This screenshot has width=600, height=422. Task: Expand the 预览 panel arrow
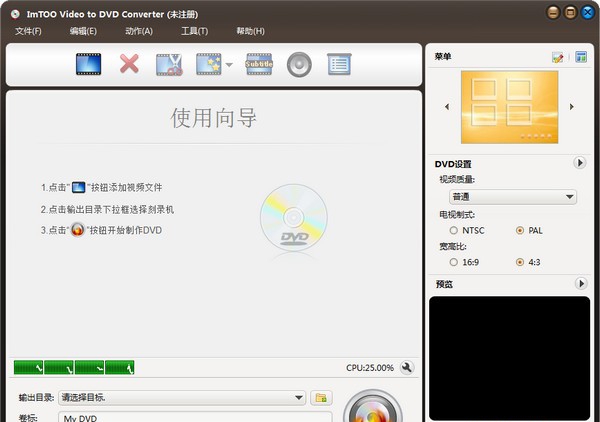tap(581, 284)
